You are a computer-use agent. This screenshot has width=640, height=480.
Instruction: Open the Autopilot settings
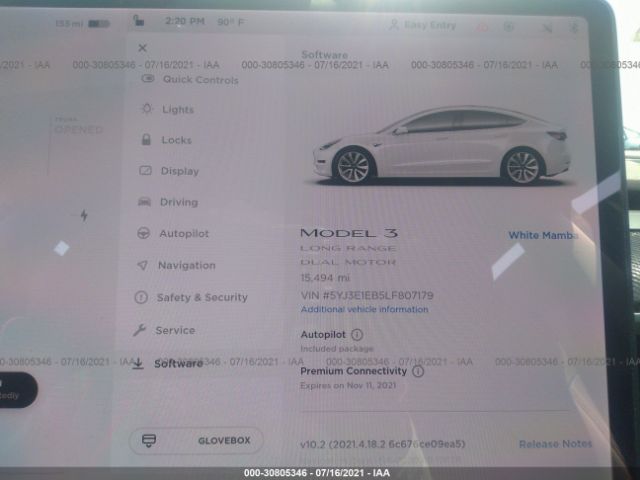[x=173, y=233]
